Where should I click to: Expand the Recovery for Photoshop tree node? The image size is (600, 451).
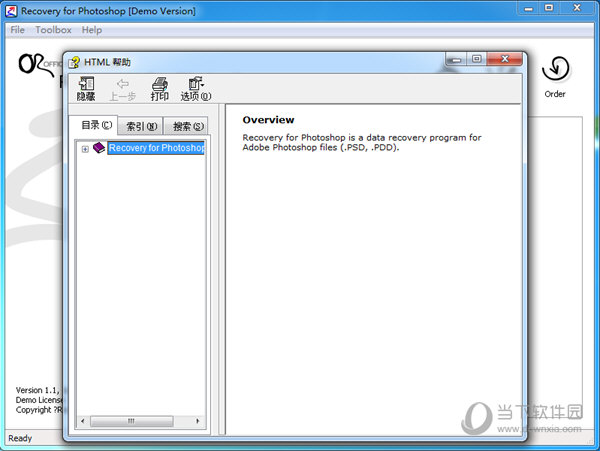coord(85,149)
